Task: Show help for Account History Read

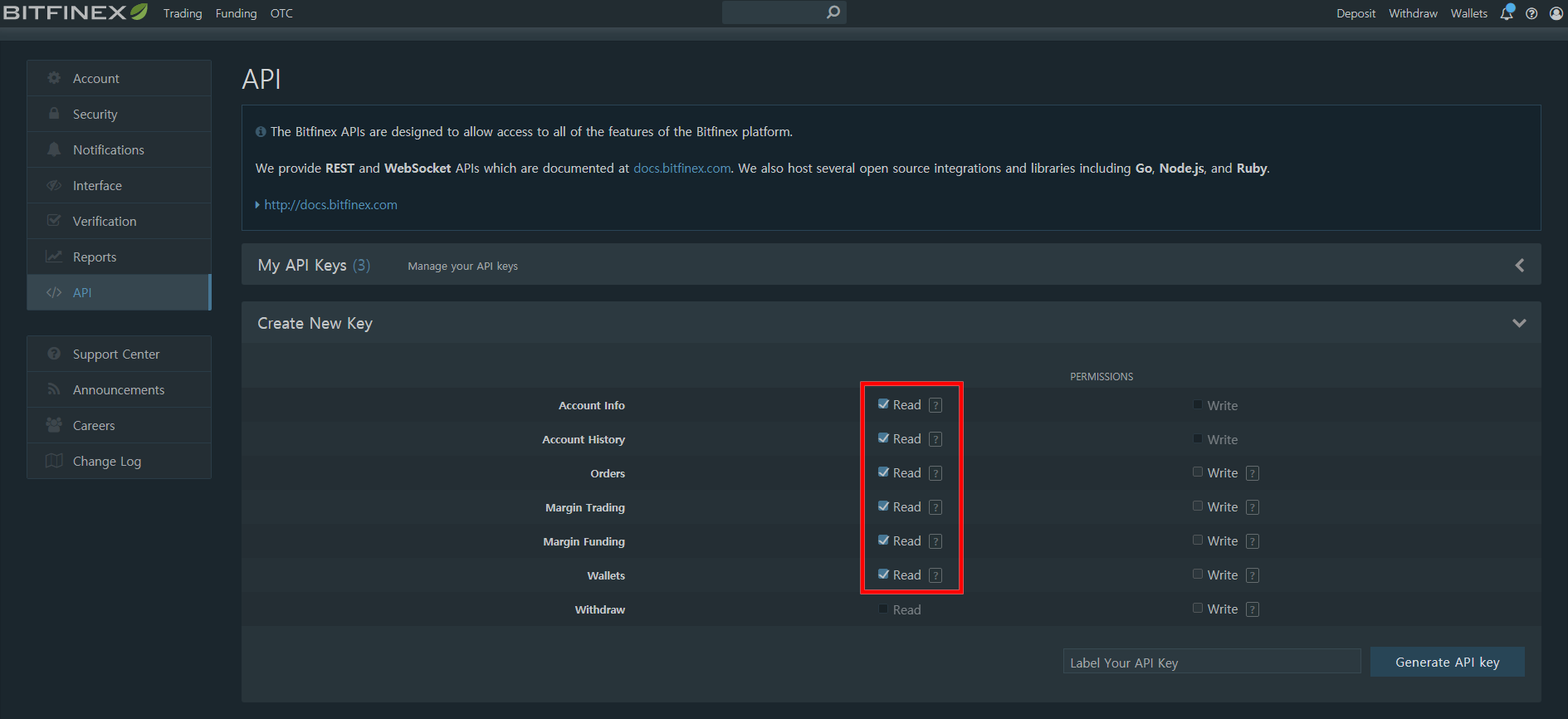Action: [935, 439]
